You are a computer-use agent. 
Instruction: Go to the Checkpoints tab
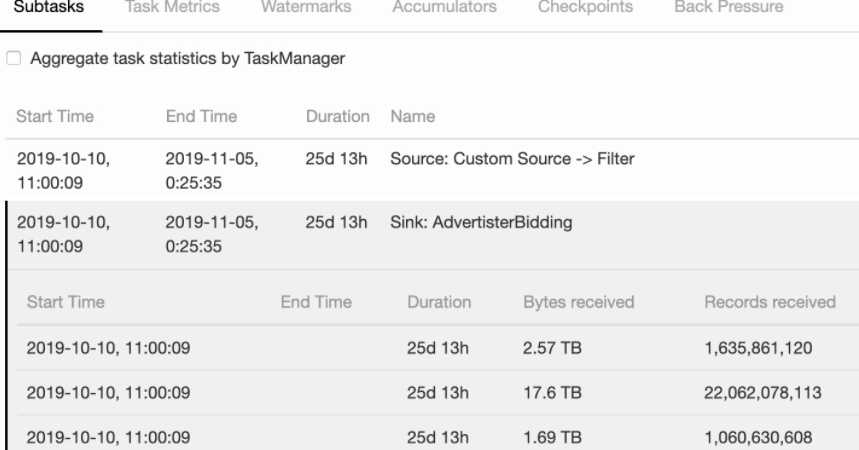[585, 7]
